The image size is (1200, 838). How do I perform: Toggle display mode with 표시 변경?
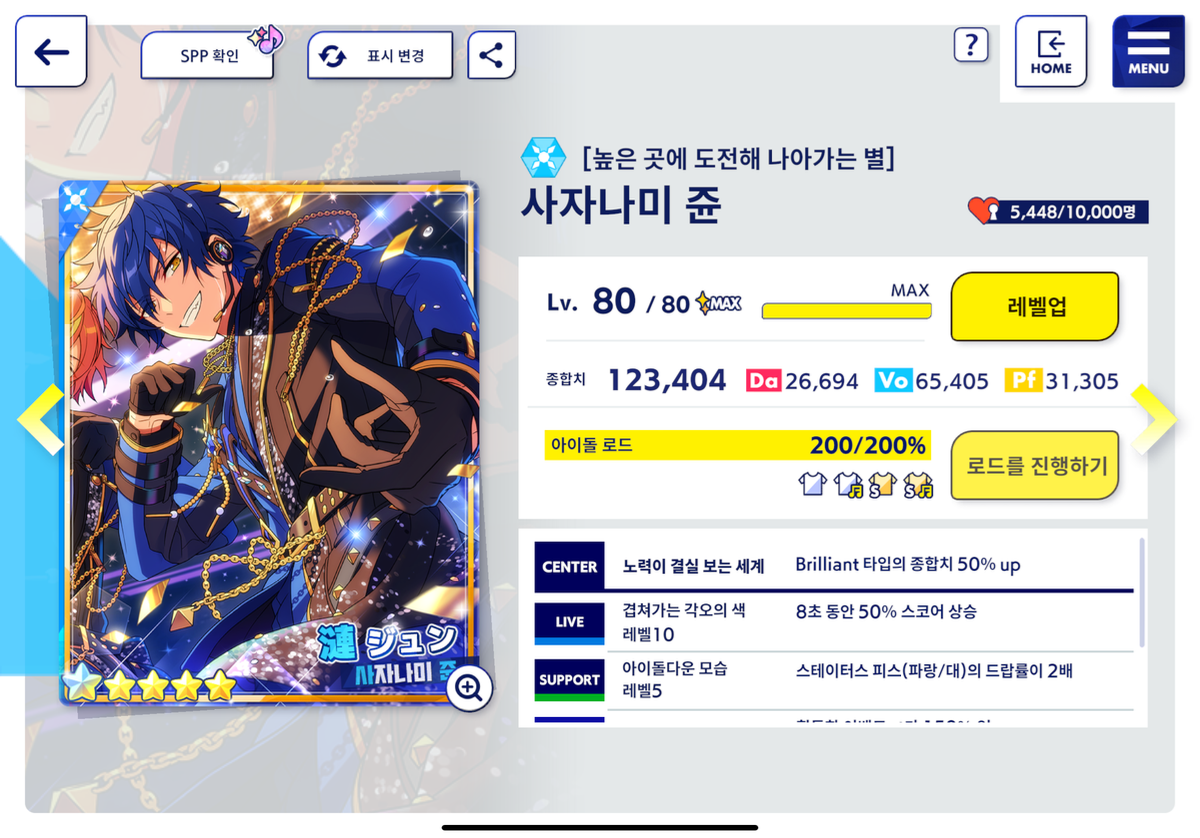pos(380,55)
